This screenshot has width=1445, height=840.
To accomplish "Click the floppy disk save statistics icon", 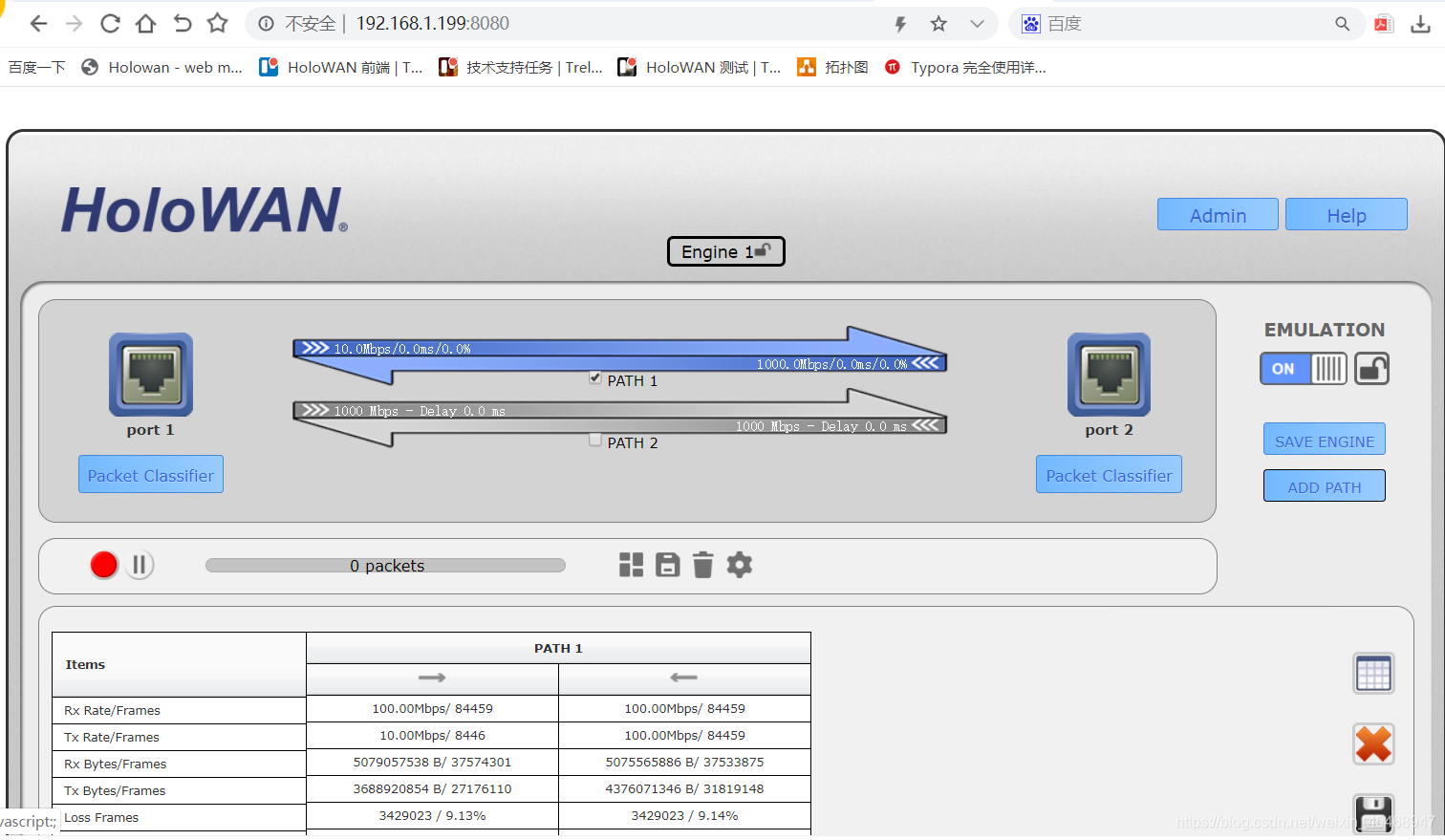I will coord(1373,814).
